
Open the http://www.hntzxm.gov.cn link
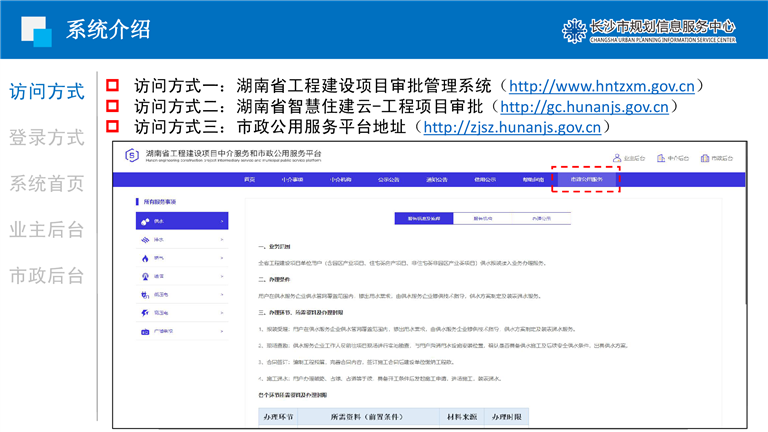(x=602, y=85)
